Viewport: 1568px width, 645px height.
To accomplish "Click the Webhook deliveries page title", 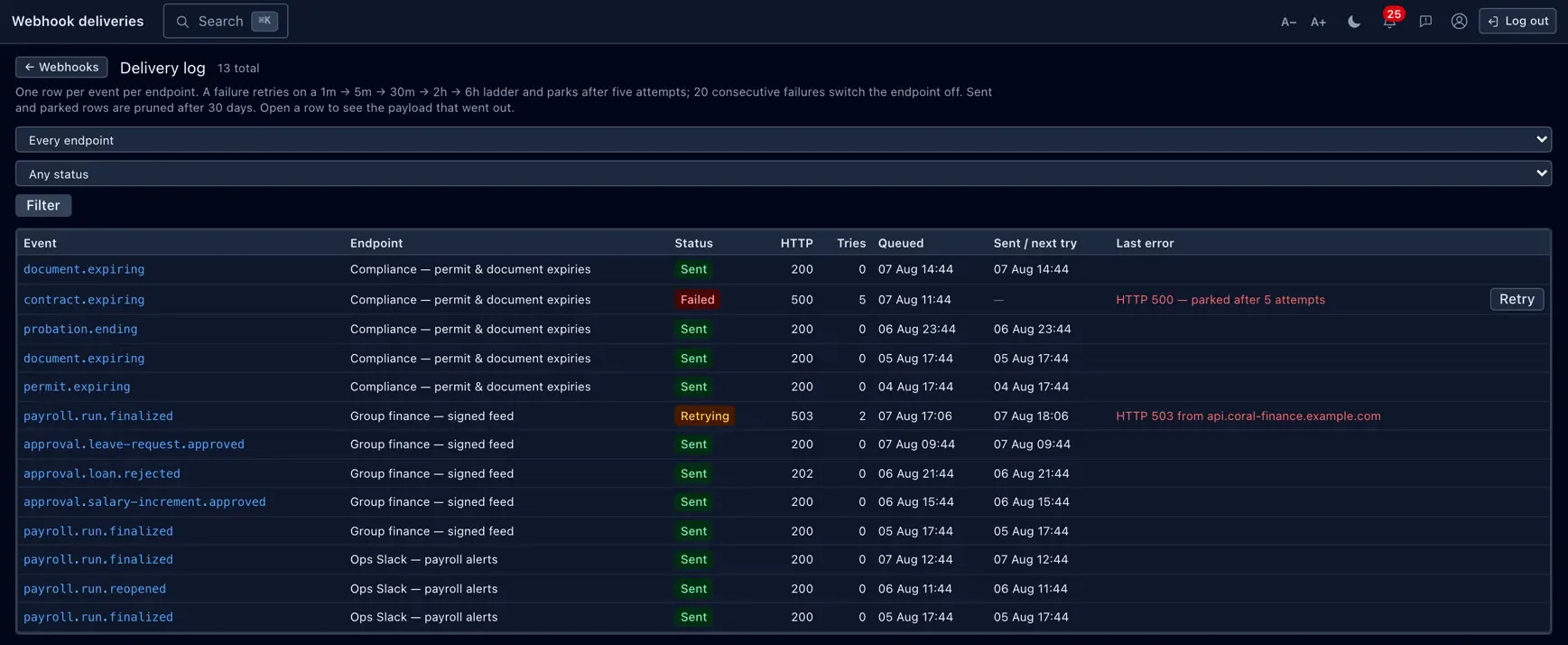I will 78,21.
